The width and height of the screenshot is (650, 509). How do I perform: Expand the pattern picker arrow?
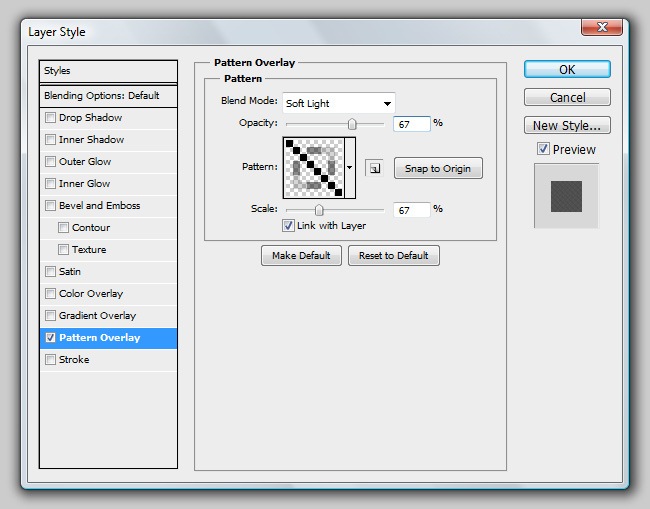point(350,168)
